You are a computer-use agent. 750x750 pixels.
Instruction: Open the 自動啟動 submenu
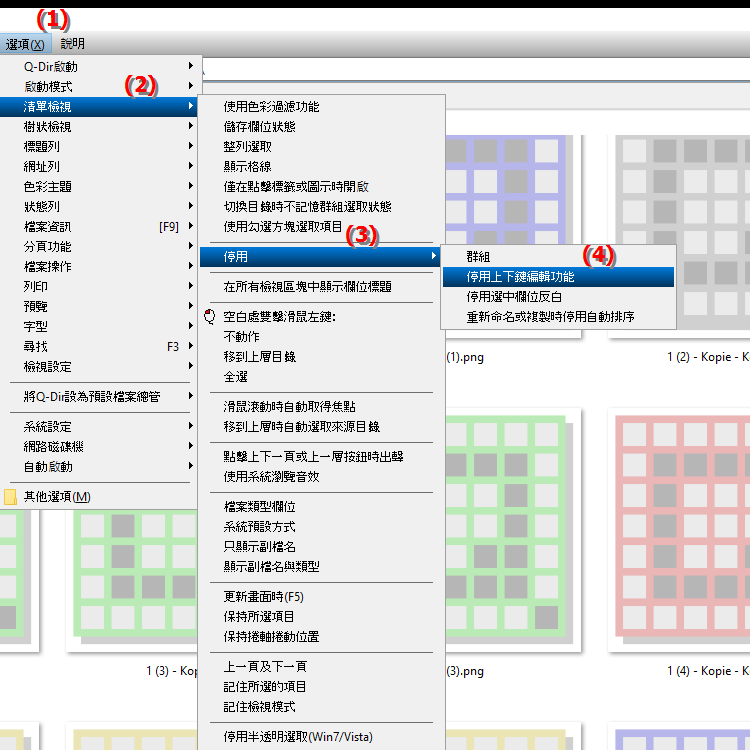click(100, 467)
